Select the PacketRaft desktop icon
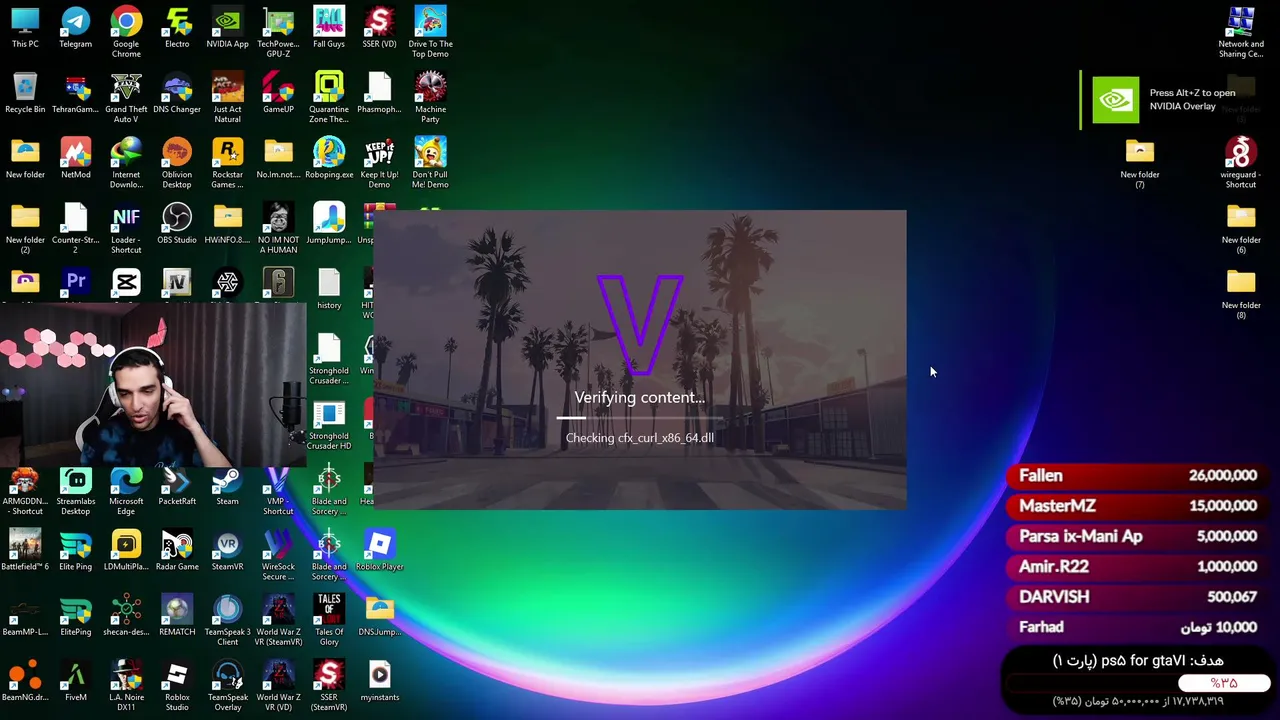Viewport: 1280px width, 720px height. 177,485
